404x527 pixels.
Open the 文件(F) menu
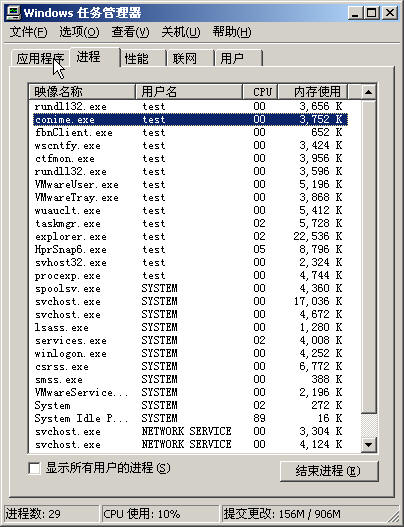[x=28, y=32]
